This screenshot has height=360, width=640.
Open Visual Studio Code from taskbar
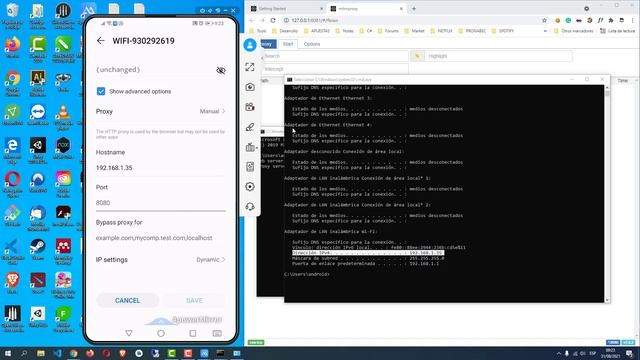pos(57,353)
